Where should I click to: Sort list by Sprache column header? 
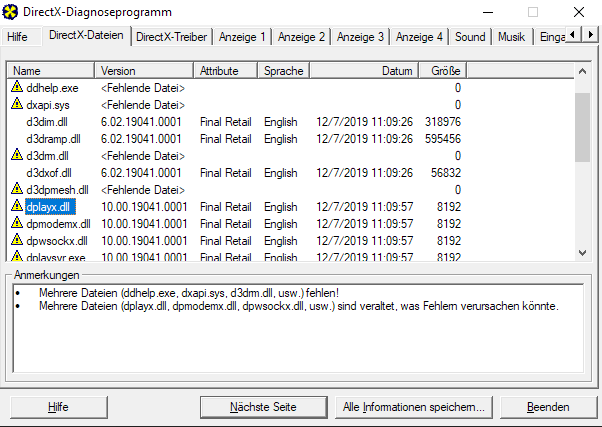(284, 71)
